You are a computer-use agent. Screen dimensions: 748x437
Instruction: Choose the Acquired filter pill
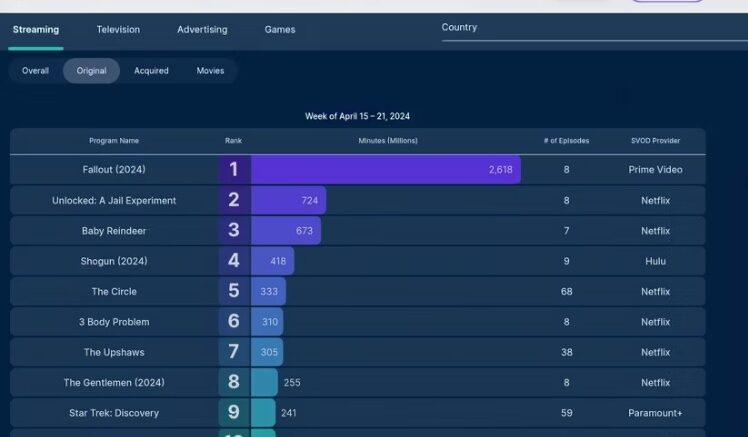tap(152, 71)
